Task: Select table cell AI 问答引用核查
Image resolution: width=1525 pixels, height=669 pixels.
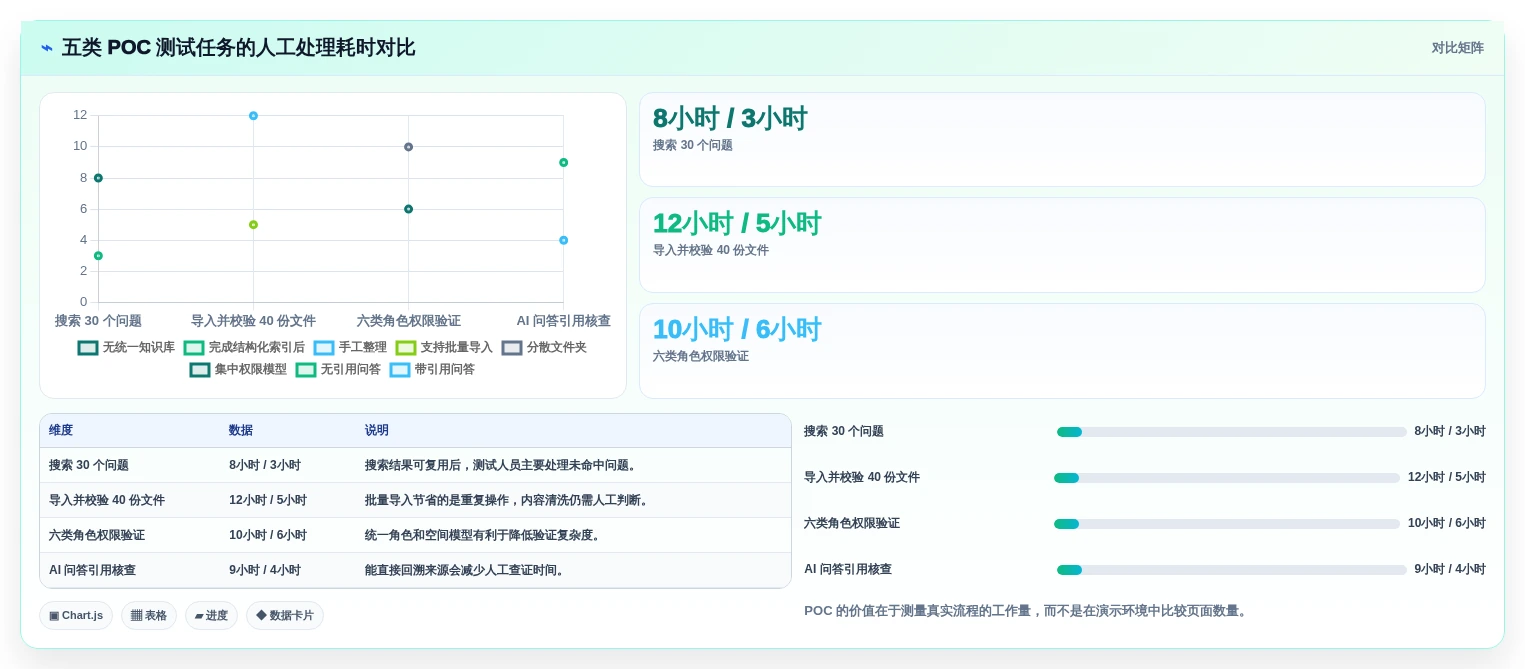Action: pos(92,570)
